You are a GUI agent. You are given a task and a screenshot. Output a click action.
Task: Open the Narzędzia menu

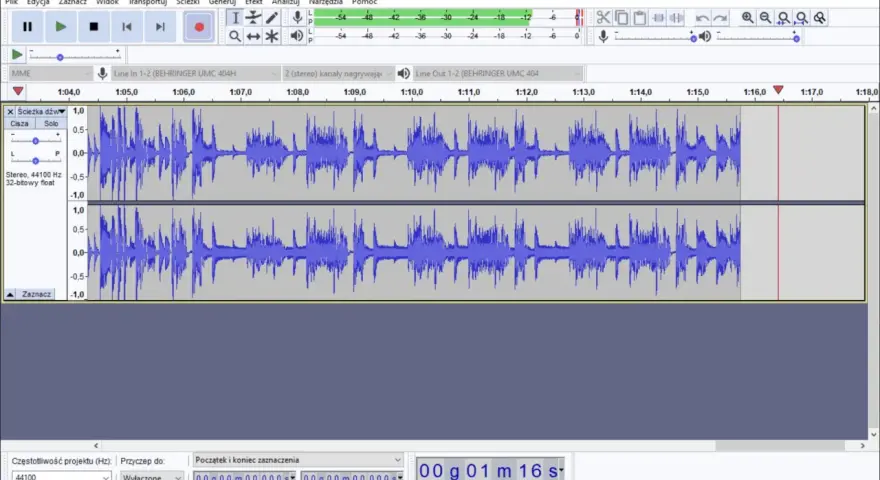[326, 2]
